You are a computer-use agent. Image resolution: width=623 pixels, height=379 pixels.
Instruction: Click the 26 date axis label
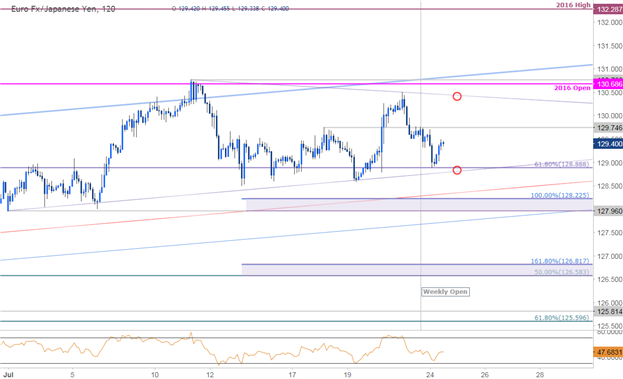pyautogui.click(x=485, y=375)
